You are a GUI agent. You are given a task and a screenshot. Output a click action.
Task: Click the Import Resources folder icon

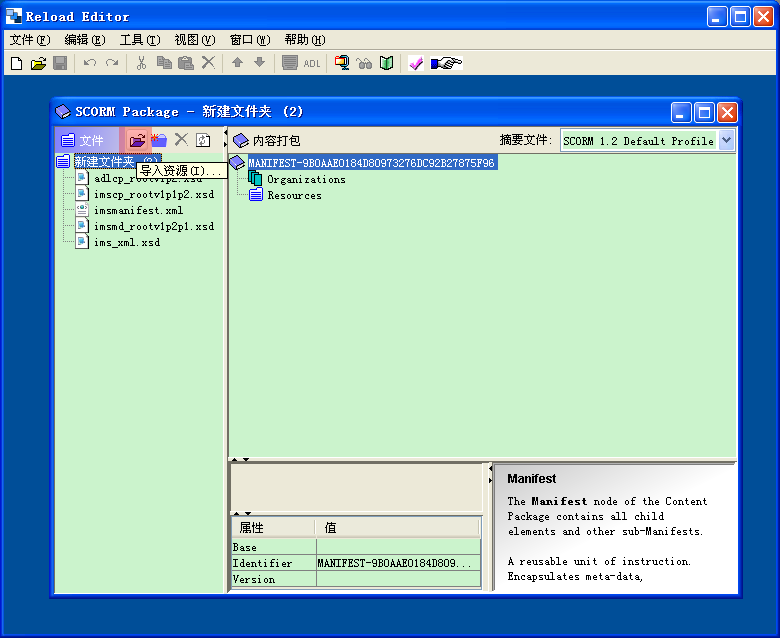137,140
